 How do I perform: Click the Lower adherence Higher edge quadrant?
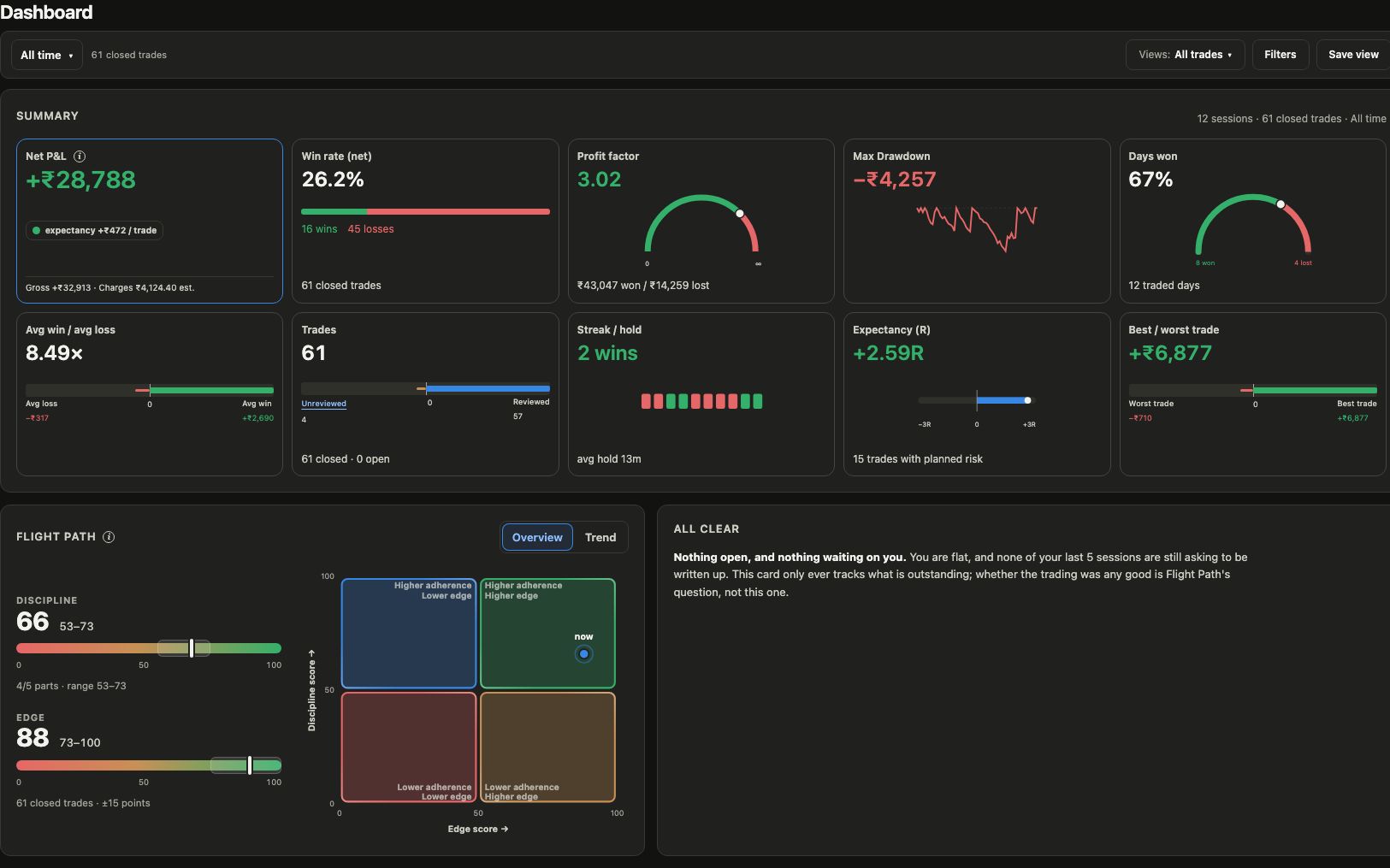[x=547, y=747]
